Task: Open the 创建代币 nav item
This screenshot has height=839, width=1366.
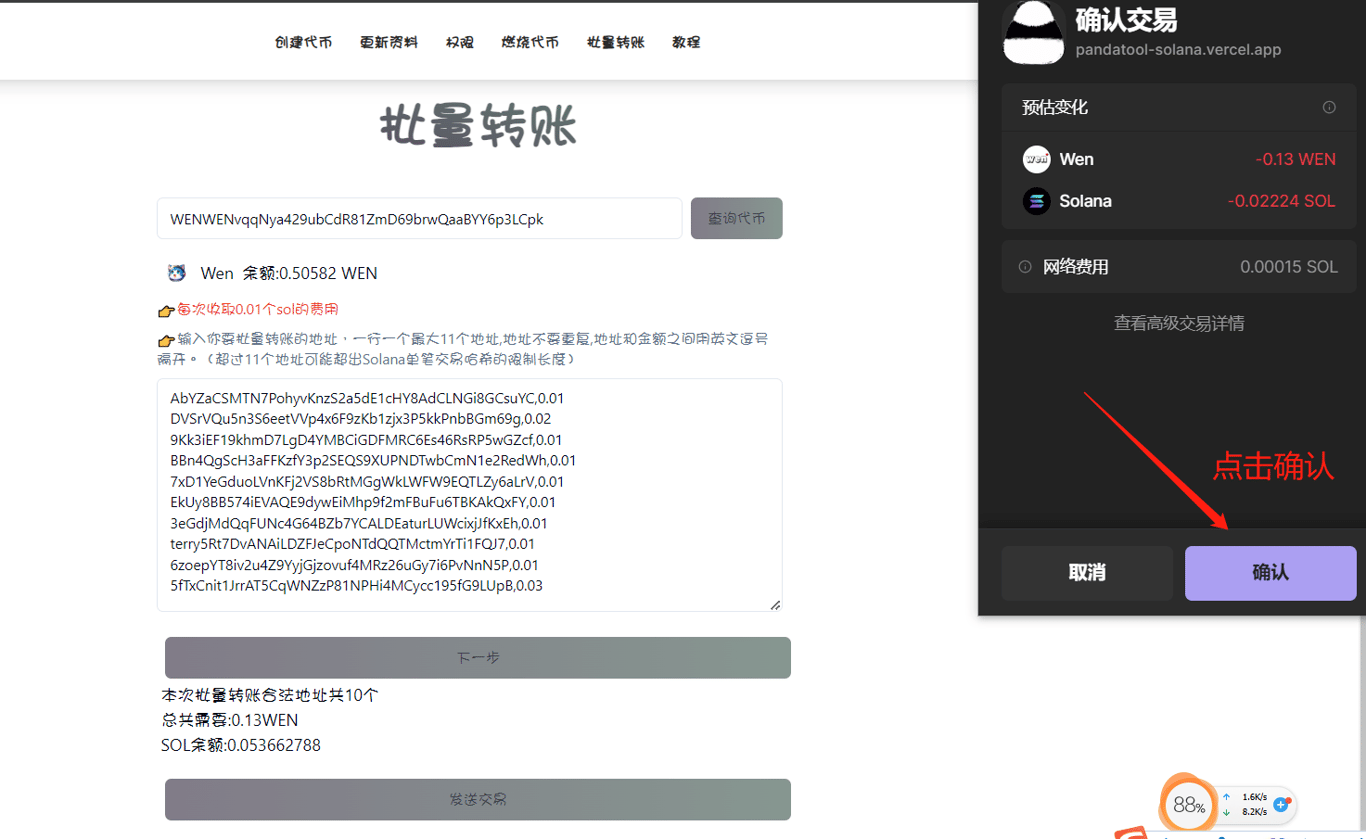Action: click(304, 42)
